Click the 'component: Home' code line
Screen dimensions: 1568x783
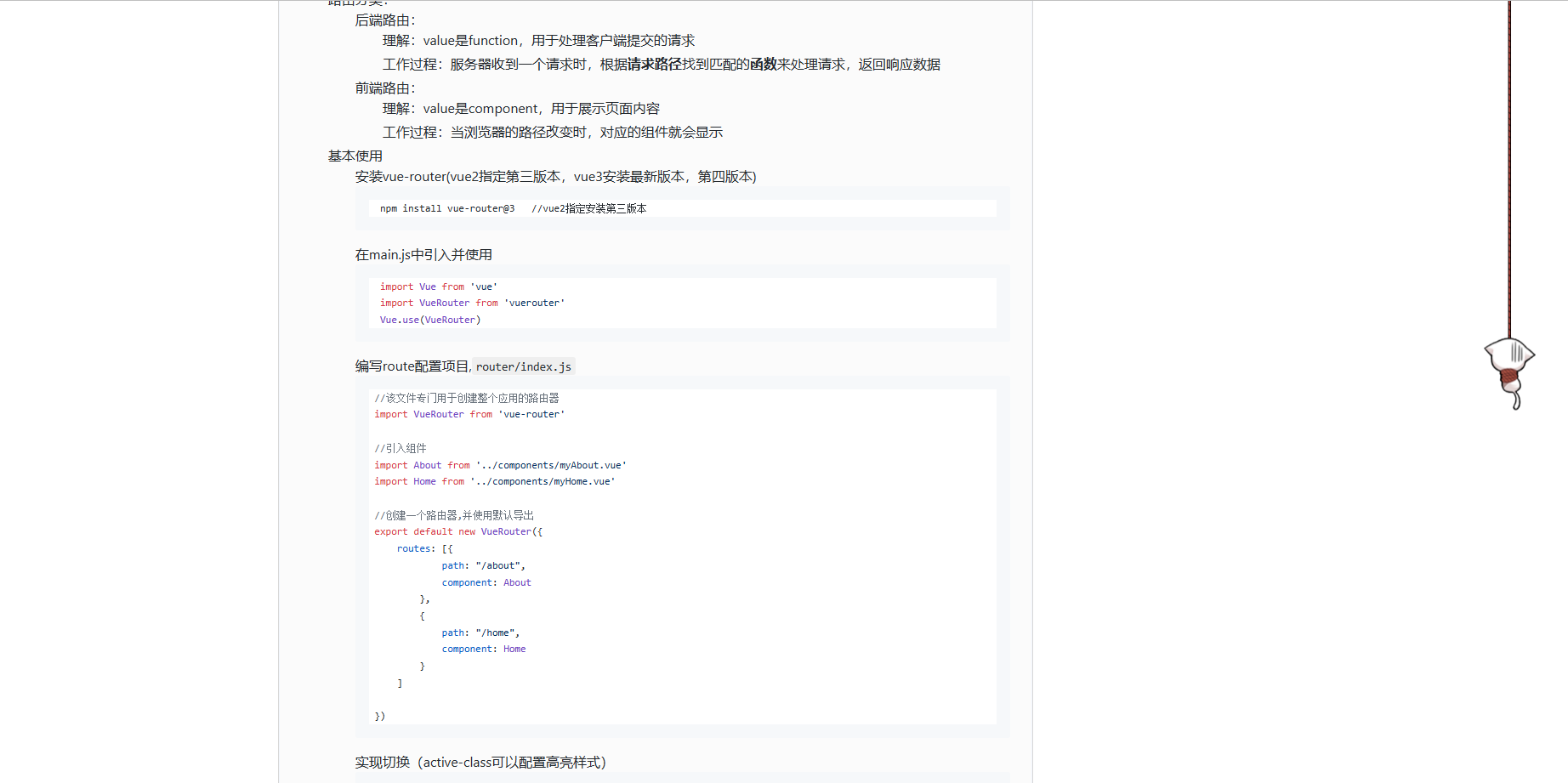(484, 649)
